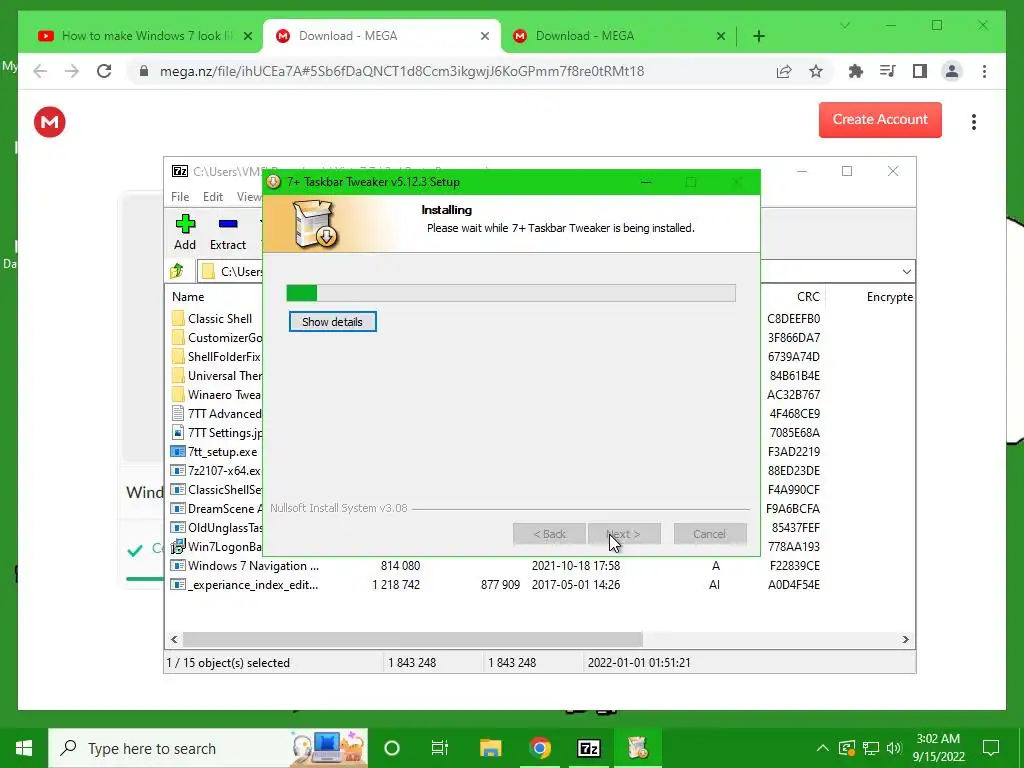Open the Edit menu in 7-Zip

[213, 197]
